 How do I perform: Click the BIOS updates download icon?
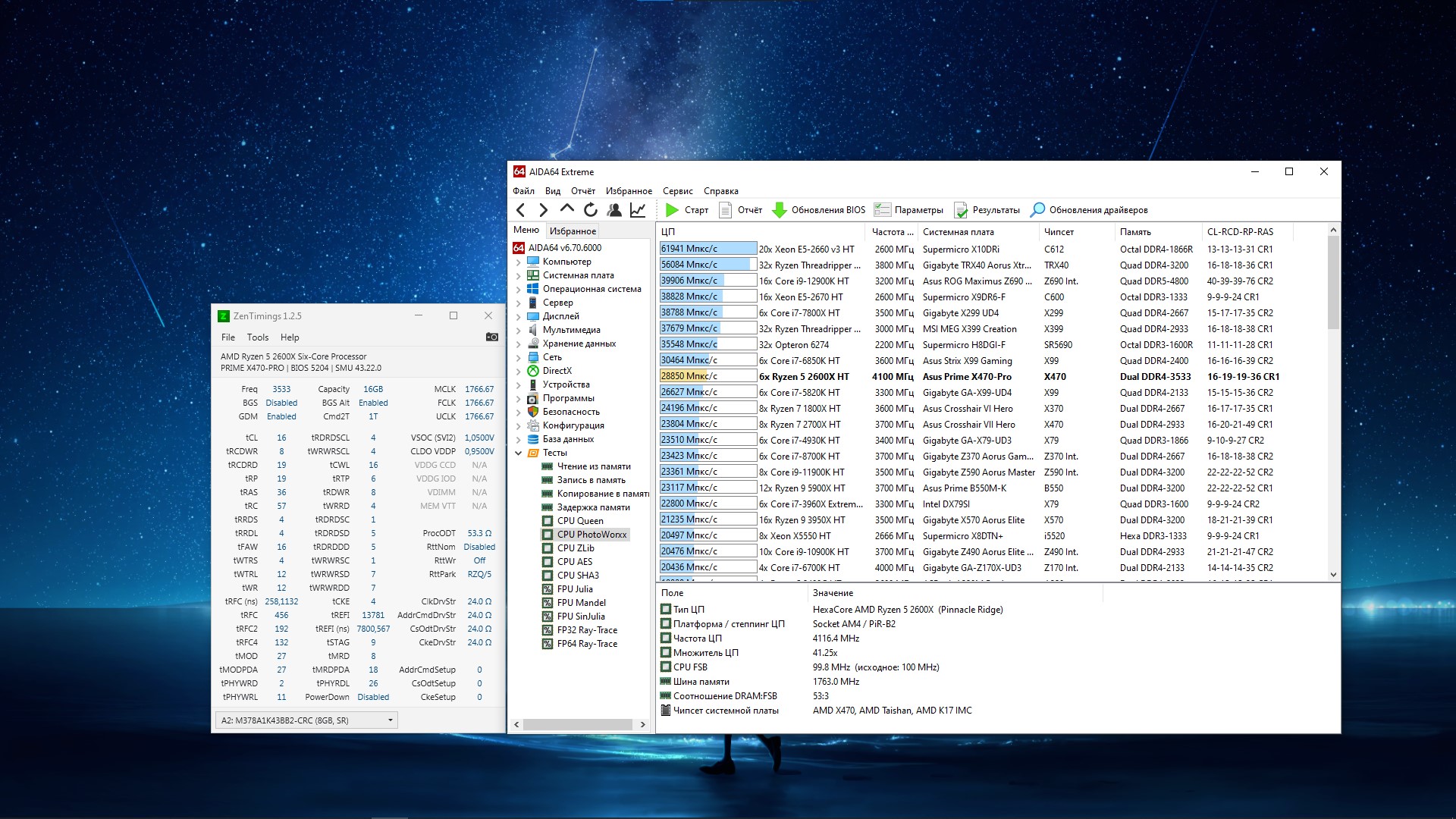pyautogui.click(x=779, y=210)
